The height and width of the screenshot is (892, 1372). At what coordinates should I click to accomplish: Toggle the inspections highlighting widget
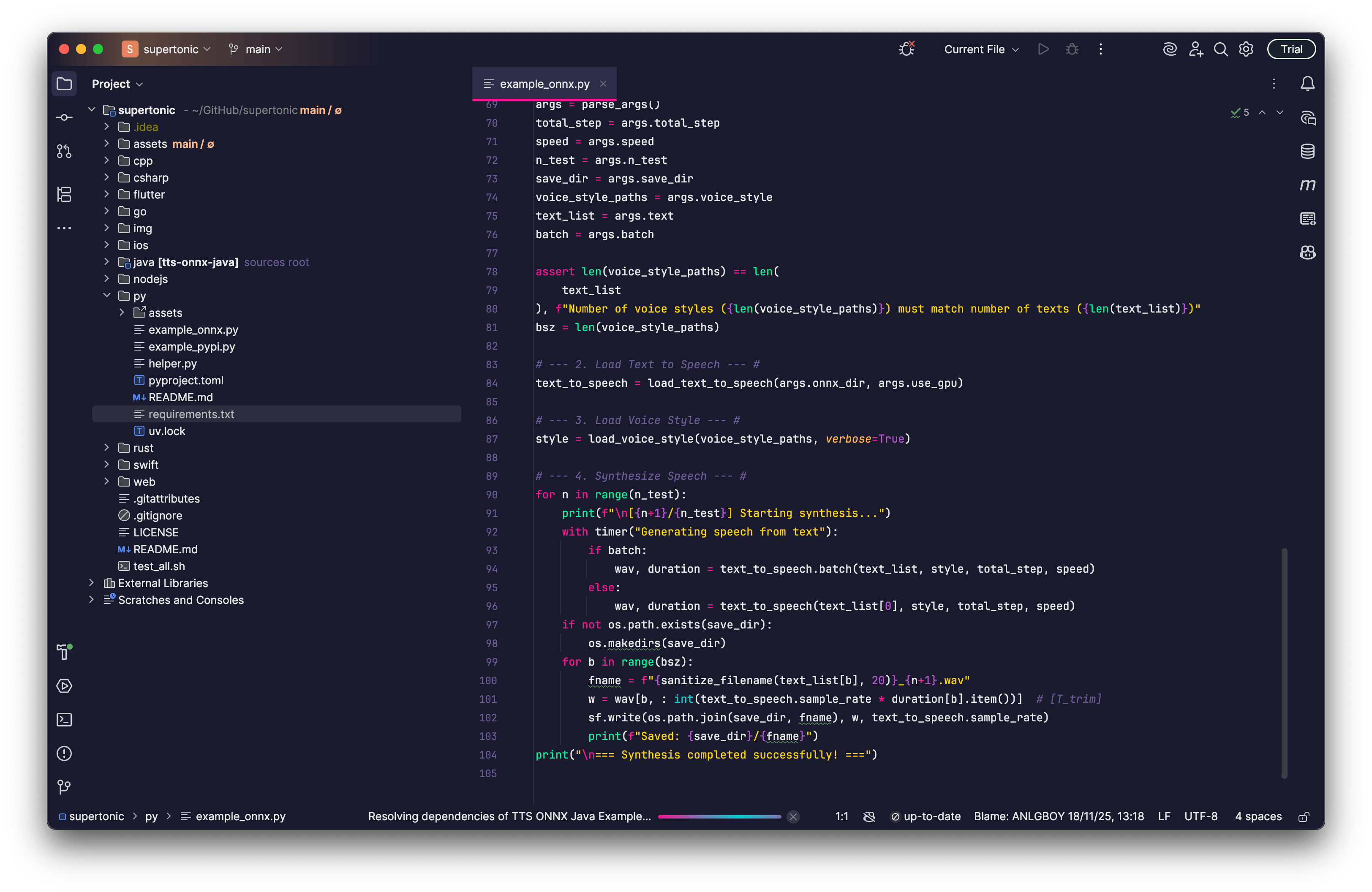[x=1240, y=112]
